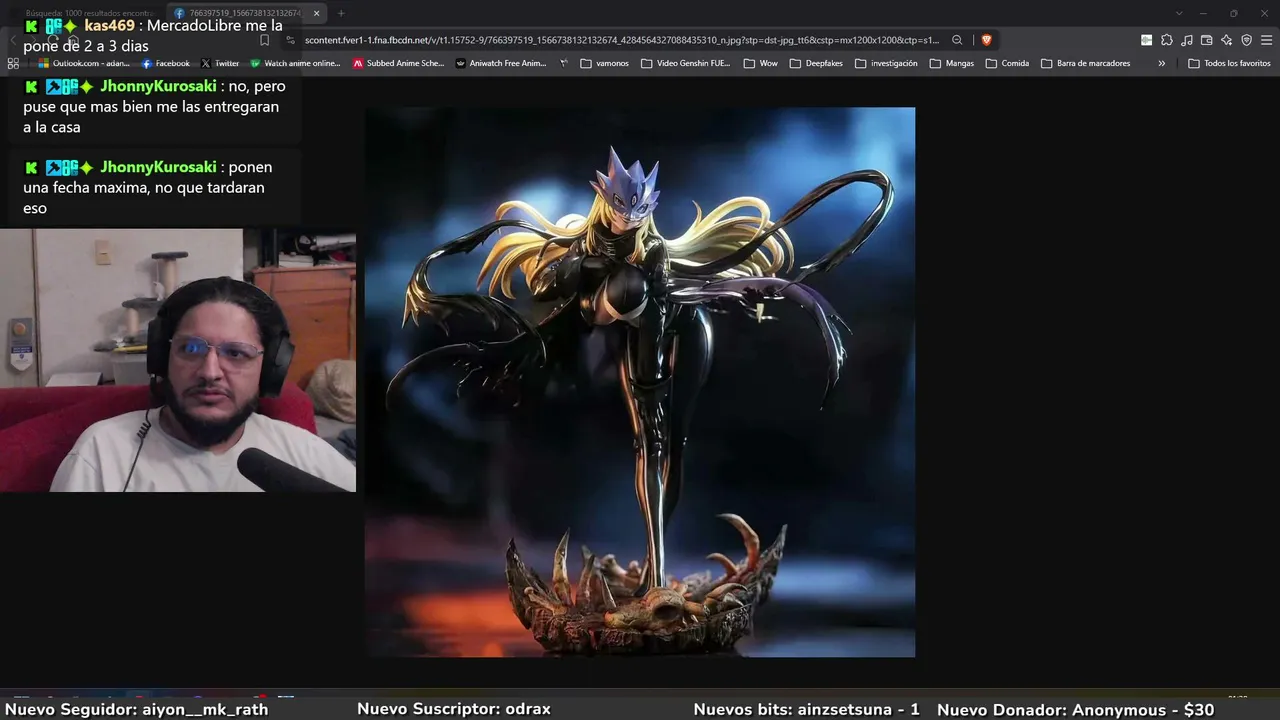Click the green media extension icon in toolbar
Viewport: 1280px width, 720px height.
(x=1146, y=40)
